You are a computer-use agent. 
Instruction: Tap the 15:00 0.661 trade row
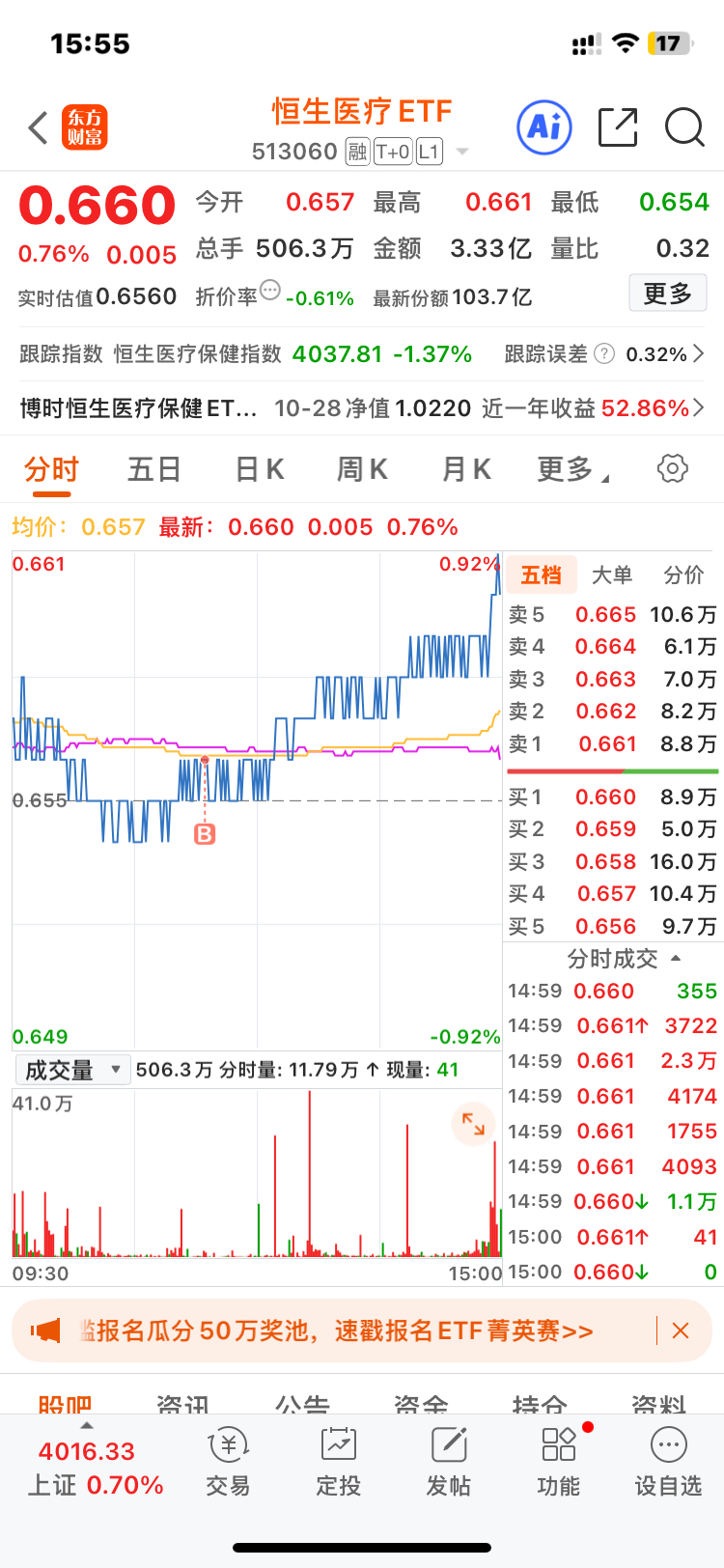click(612, 1238)
